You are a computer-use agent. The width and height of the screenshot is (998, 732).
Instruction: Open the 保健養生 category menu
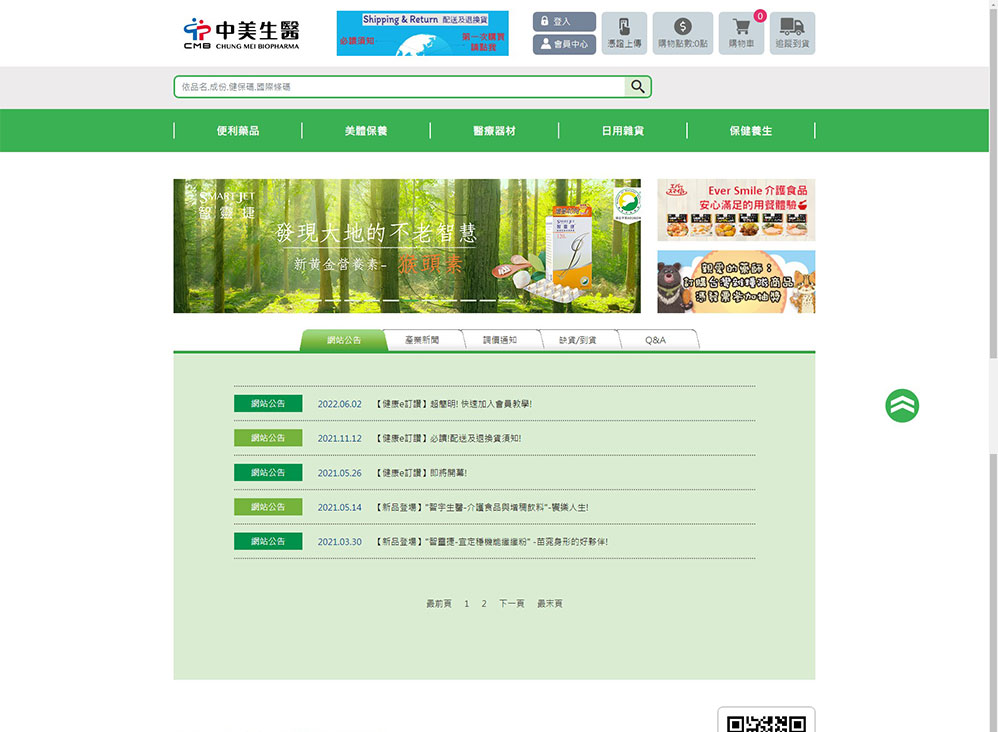click(751, 130)
